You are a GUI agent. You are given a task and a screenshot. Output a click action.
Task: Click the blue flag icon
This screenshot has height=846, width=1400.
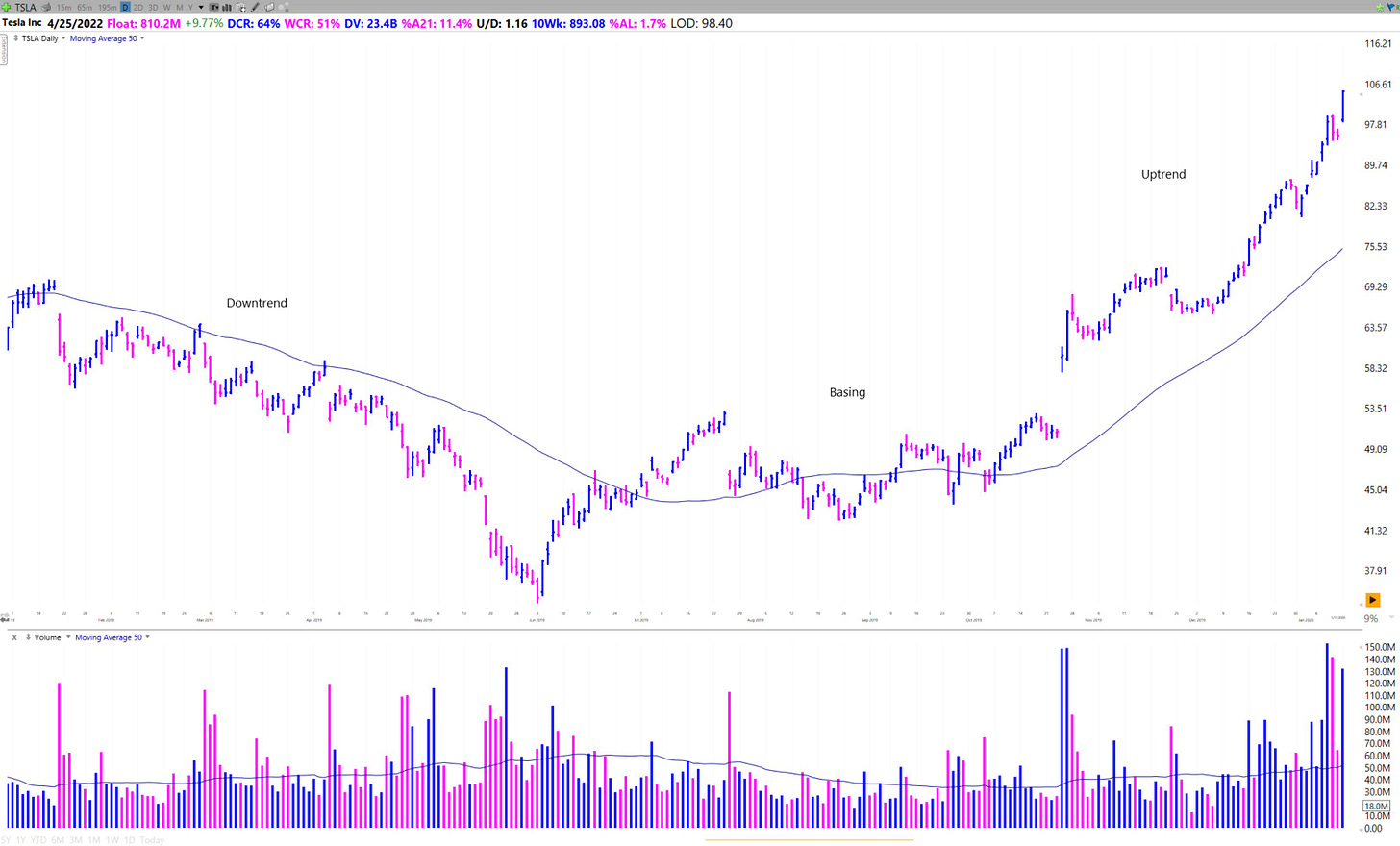click(x=1390, y=7)
